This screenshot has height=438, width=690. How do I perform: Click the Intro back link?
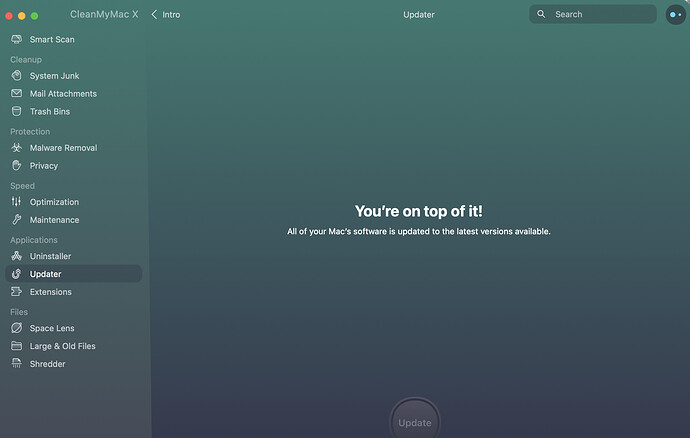[171, 15]
